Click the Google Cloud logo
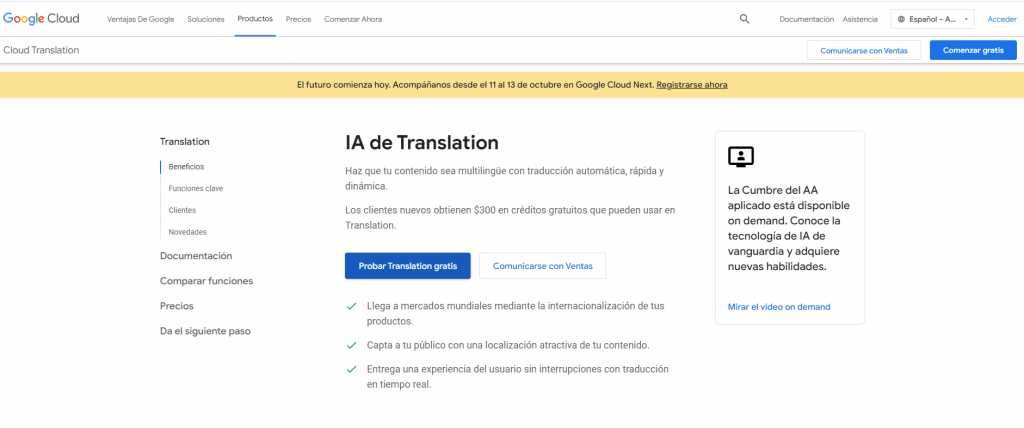This screenshot has height=428, width=1024. point(41,18)
